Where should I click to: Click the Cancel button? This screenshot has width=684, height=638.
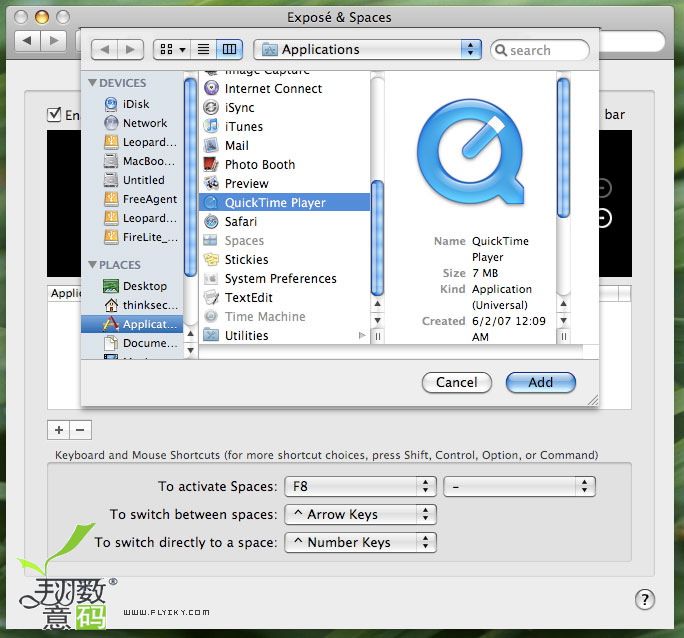coord(457,382)
